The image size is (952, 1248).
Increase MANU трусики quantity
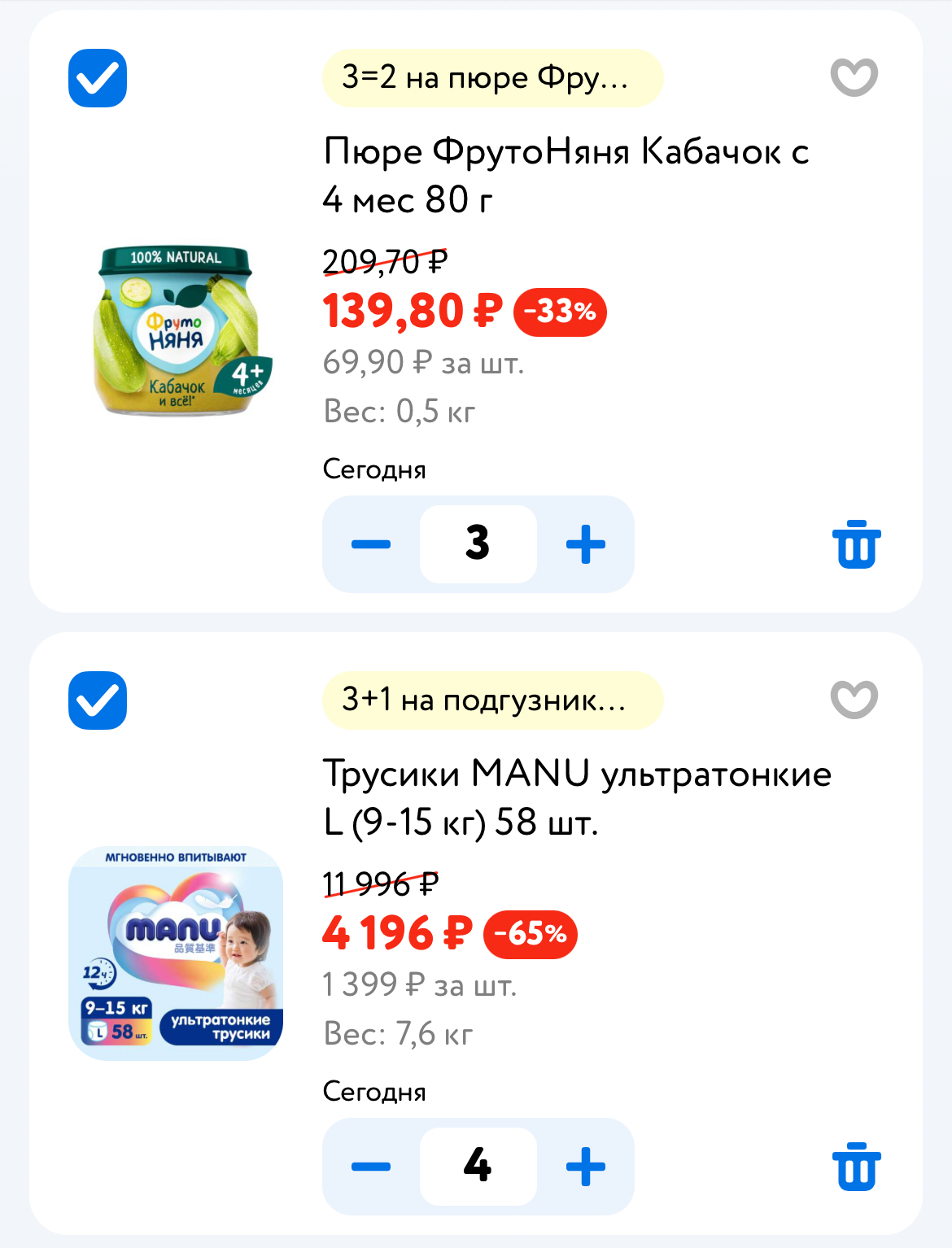pos(586,1167)
